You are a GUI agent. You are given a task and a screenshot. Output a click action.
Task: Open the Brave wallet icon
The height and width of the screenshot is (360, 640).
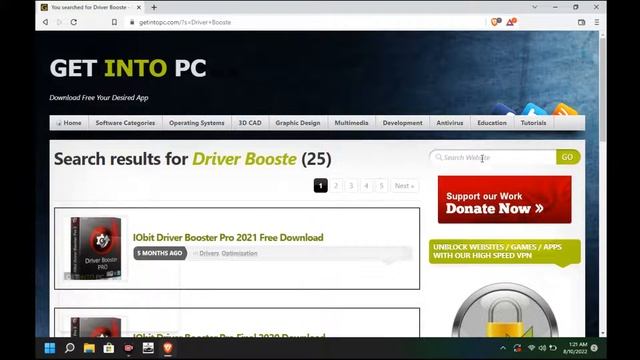(582, 22)
